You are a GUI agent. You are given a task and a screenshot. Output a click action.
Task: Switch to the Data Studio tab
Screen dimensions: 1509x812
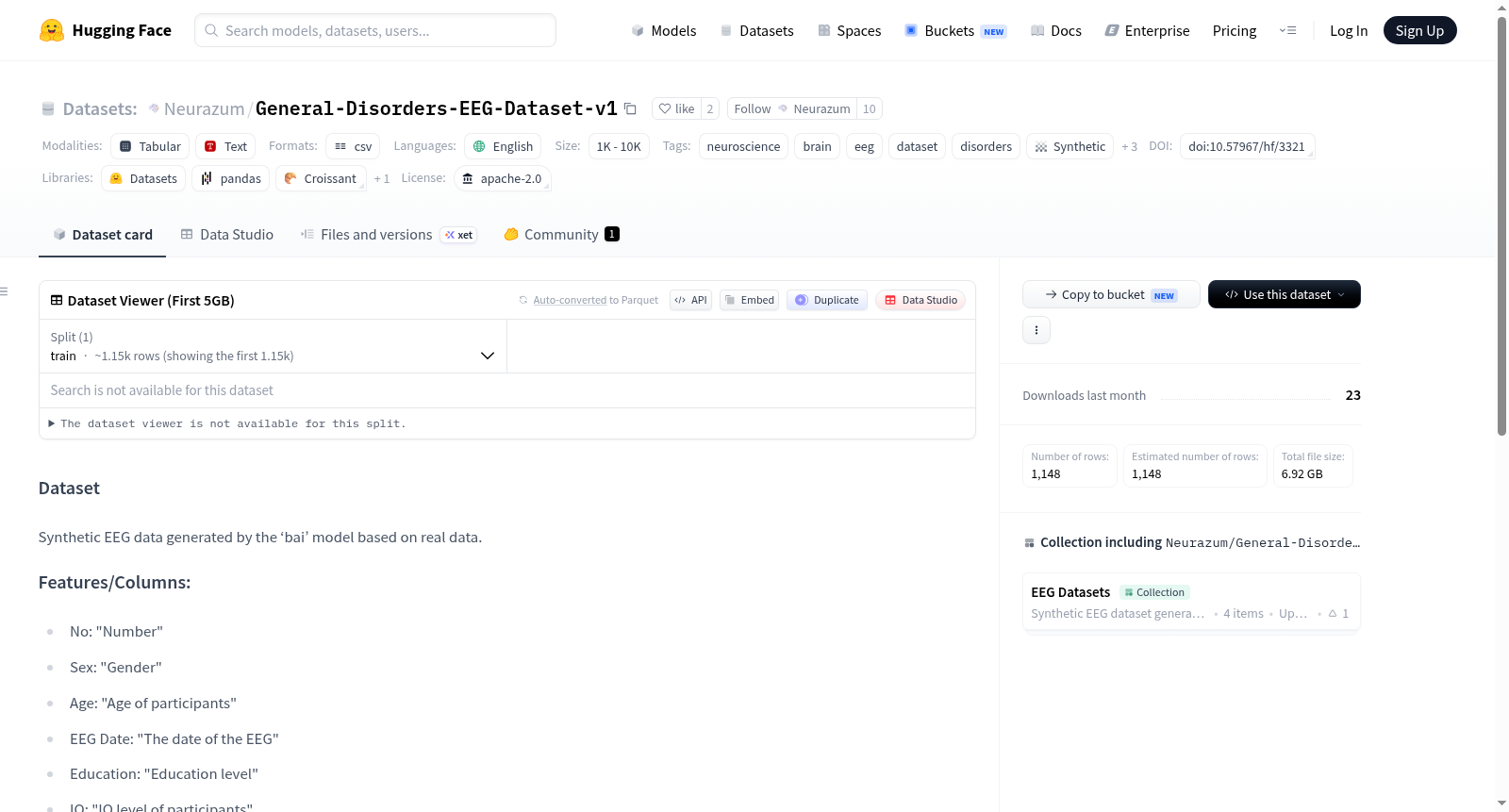[226, 235]
